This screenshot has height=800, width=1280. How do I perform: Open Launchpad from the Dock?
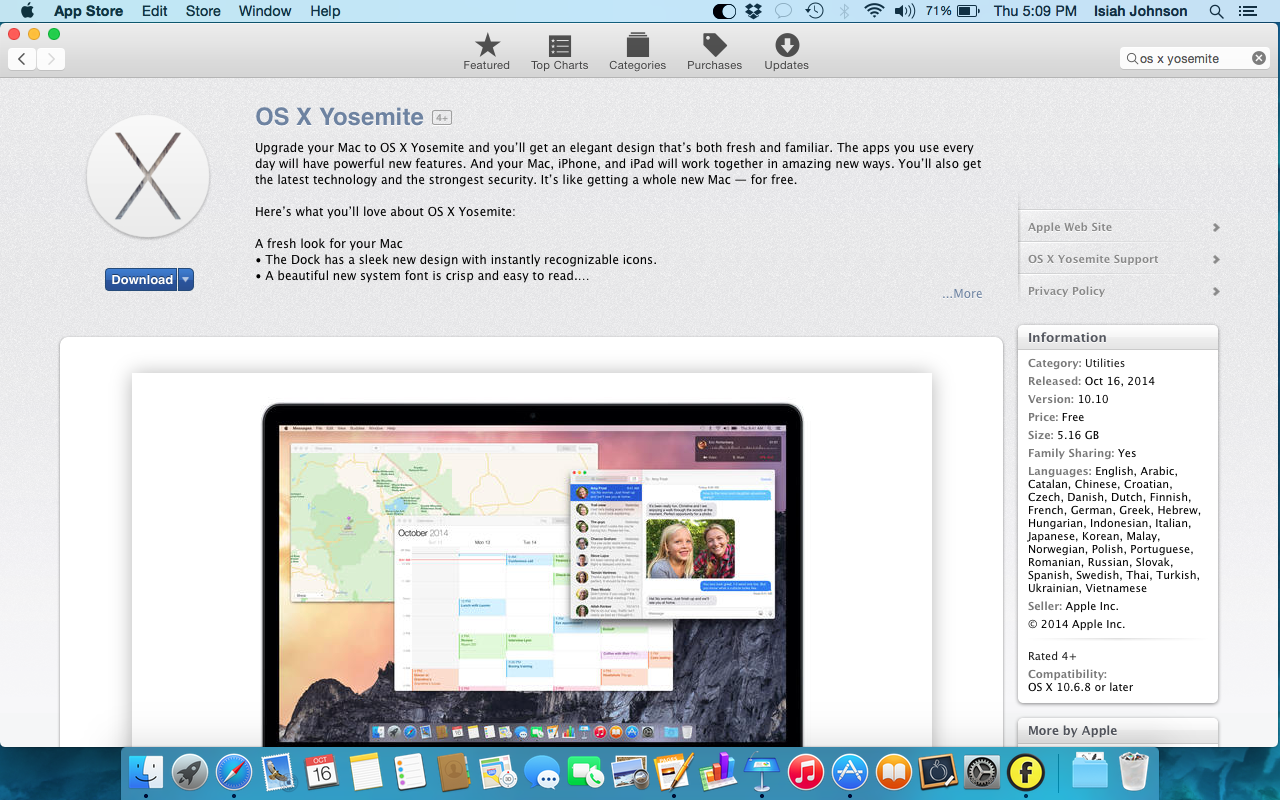click(x=190, y=772)
